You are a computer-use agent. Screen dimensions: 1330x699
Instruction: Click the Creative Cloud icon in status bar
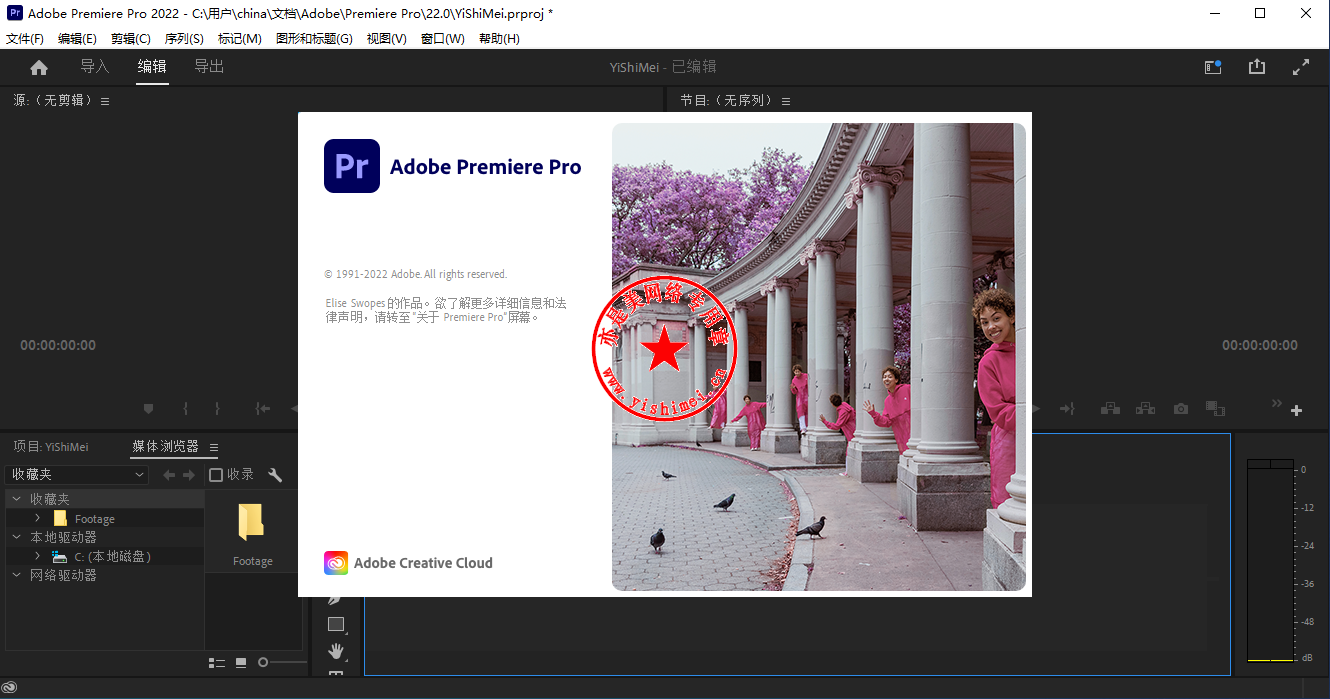(10, 688)
